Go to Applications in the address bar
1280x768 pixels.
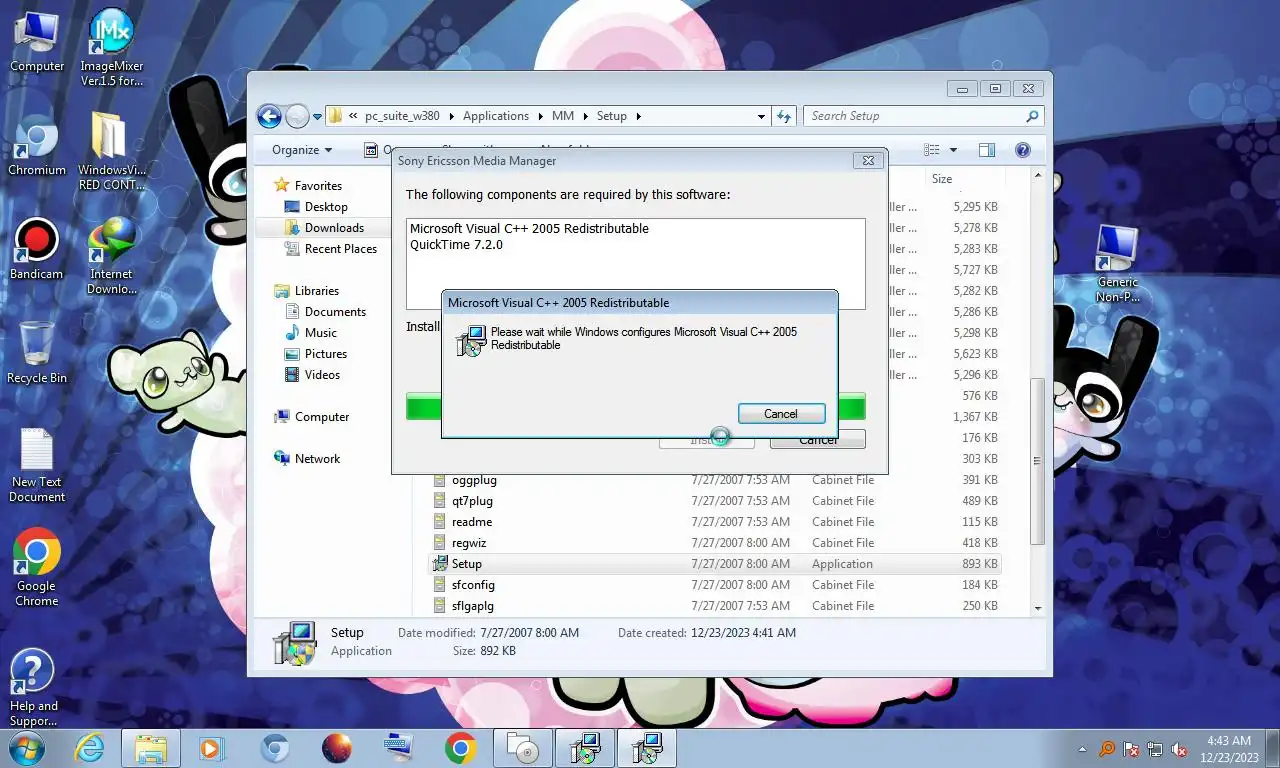[496, 116]
